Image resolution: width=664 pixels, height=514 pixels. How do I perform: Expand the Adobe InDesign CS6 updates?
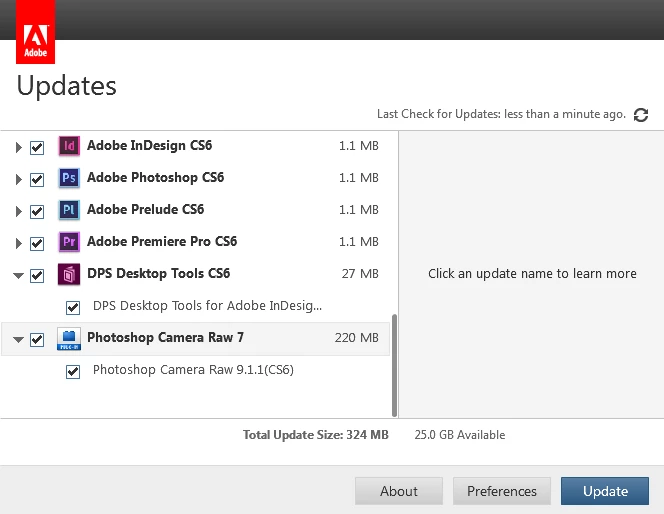coord(18,147)
